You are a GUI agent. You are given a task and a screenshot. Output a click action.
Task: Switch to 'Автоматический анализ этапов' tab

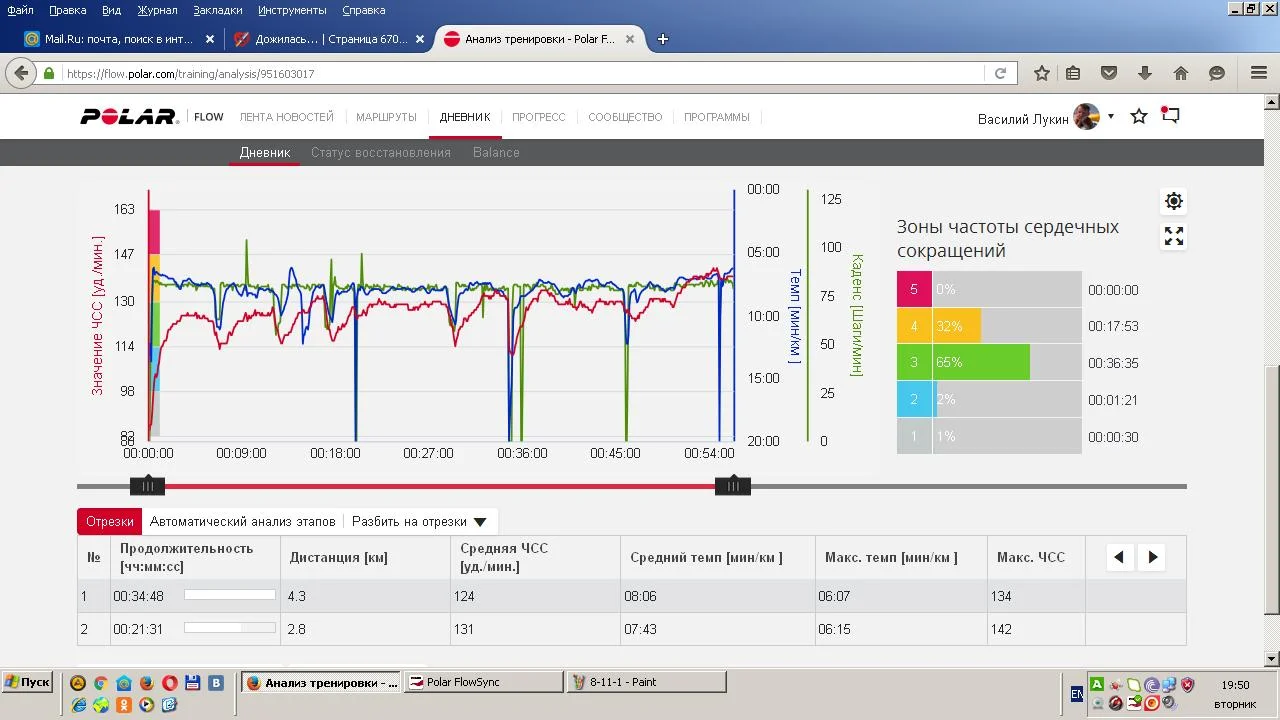pos(243,522)
